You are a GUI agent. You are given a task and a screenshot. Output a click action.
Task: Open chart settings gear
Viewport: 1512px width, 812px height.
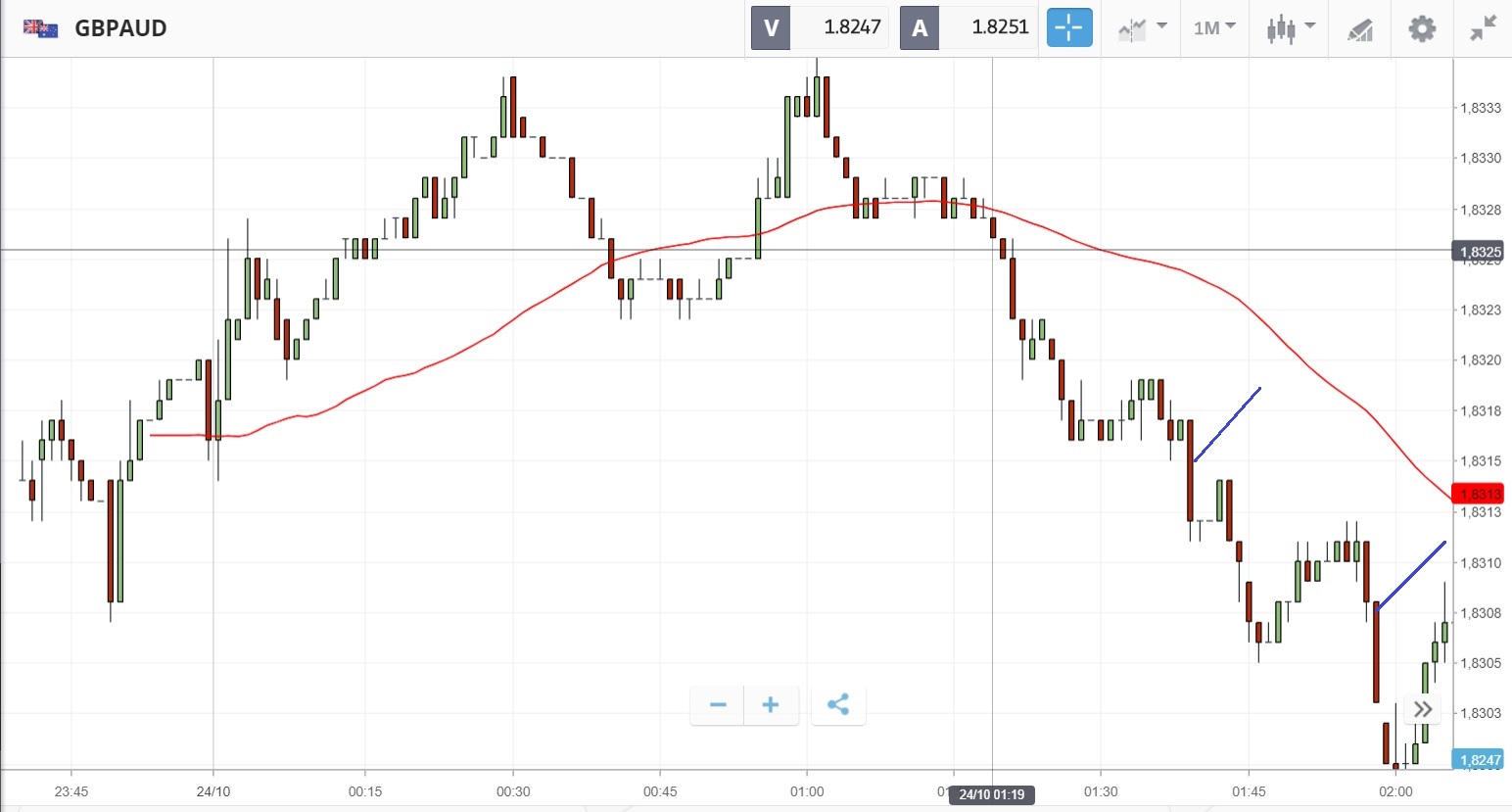[1422, 27]
